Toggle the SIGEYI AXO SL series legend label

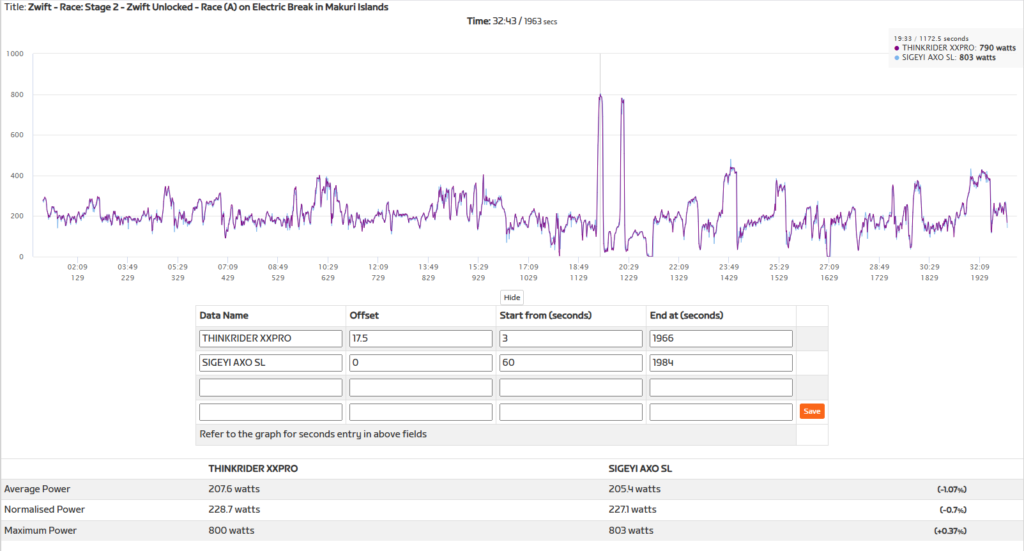(937, 58)
